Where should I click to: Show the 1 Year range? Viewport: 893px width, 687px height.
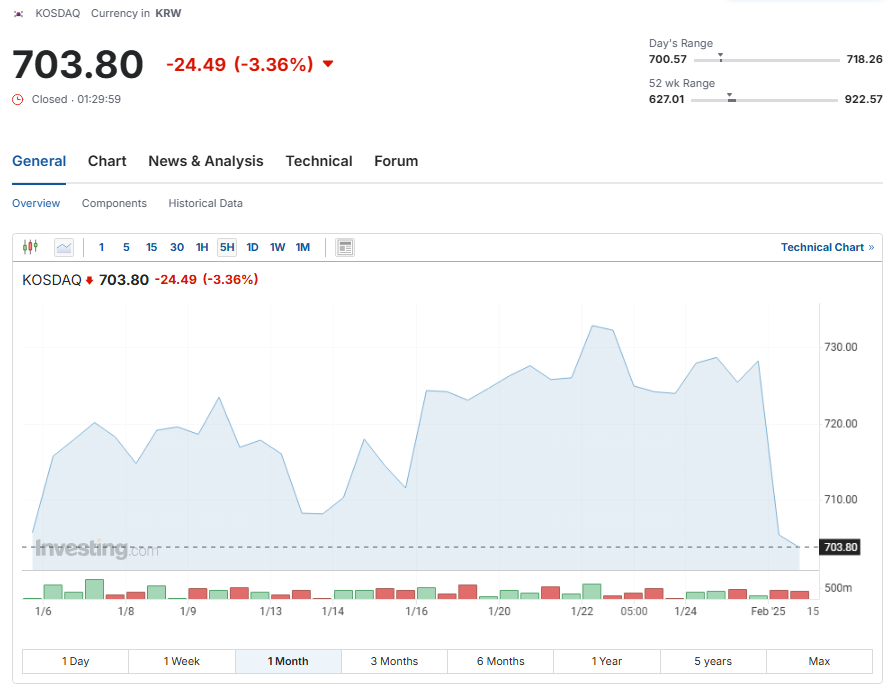click(607, 661)
